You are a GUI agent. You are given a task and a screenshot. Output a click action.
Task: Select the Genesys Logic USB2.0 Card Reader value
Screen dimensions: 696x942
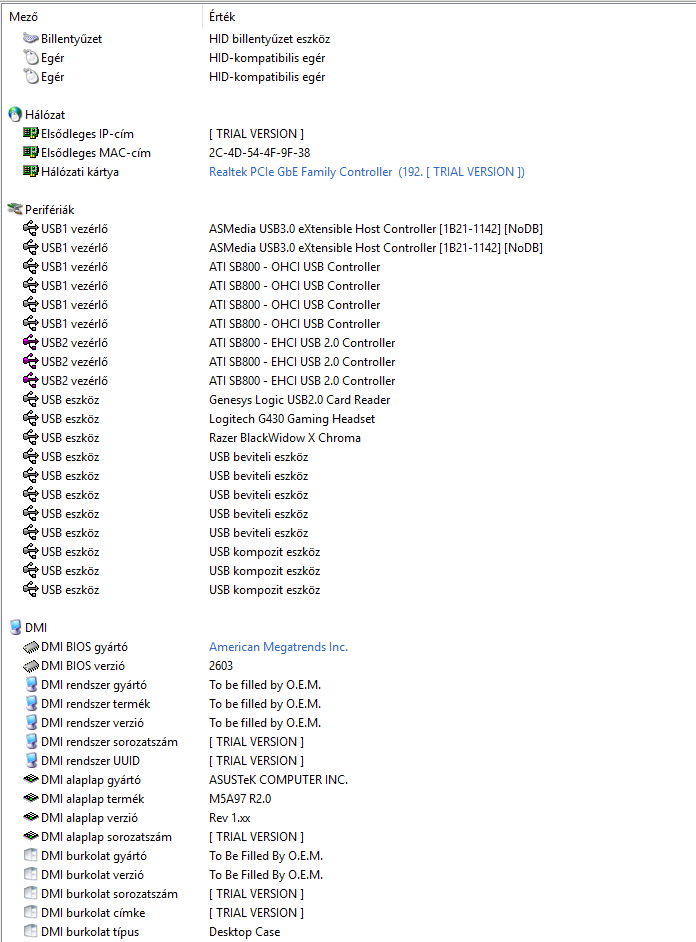click(x=300, y=400)
